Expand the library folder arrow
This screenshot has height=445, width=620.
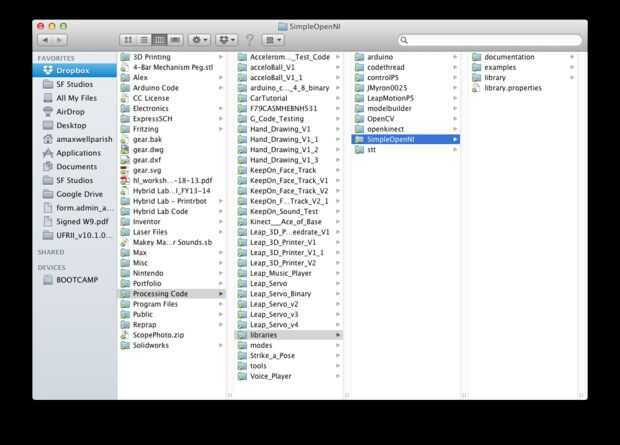coord(572,78)
